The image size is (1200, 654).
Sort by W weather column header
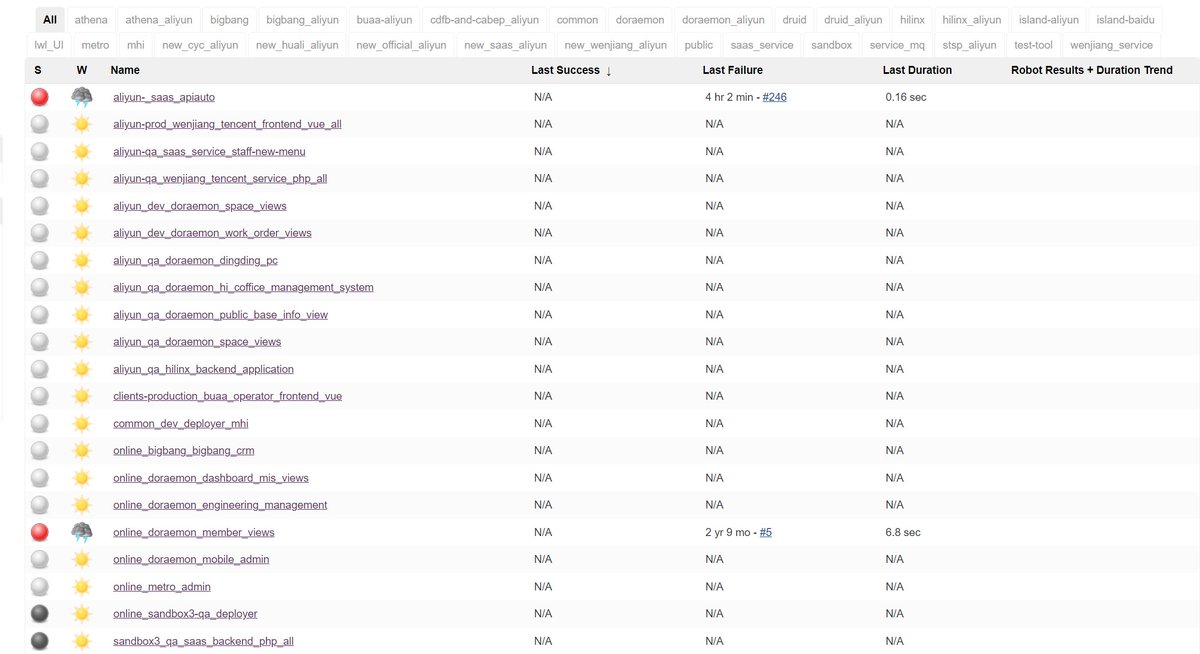tap(82, 70)
